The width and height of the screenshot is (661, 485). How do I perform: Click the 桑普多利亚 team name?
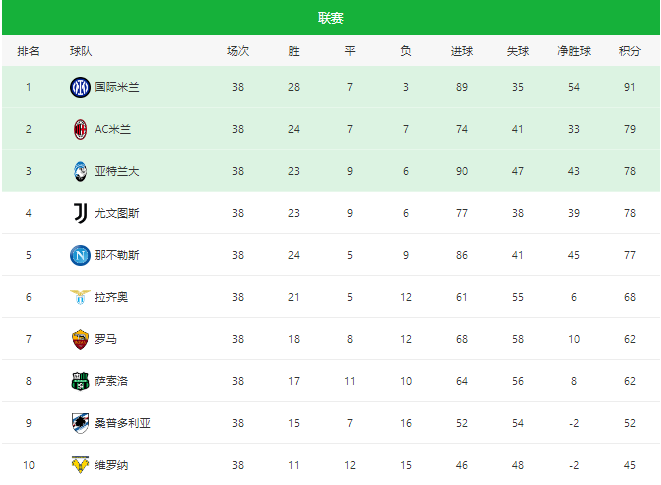pyautogui.click(x=122, y=423)
